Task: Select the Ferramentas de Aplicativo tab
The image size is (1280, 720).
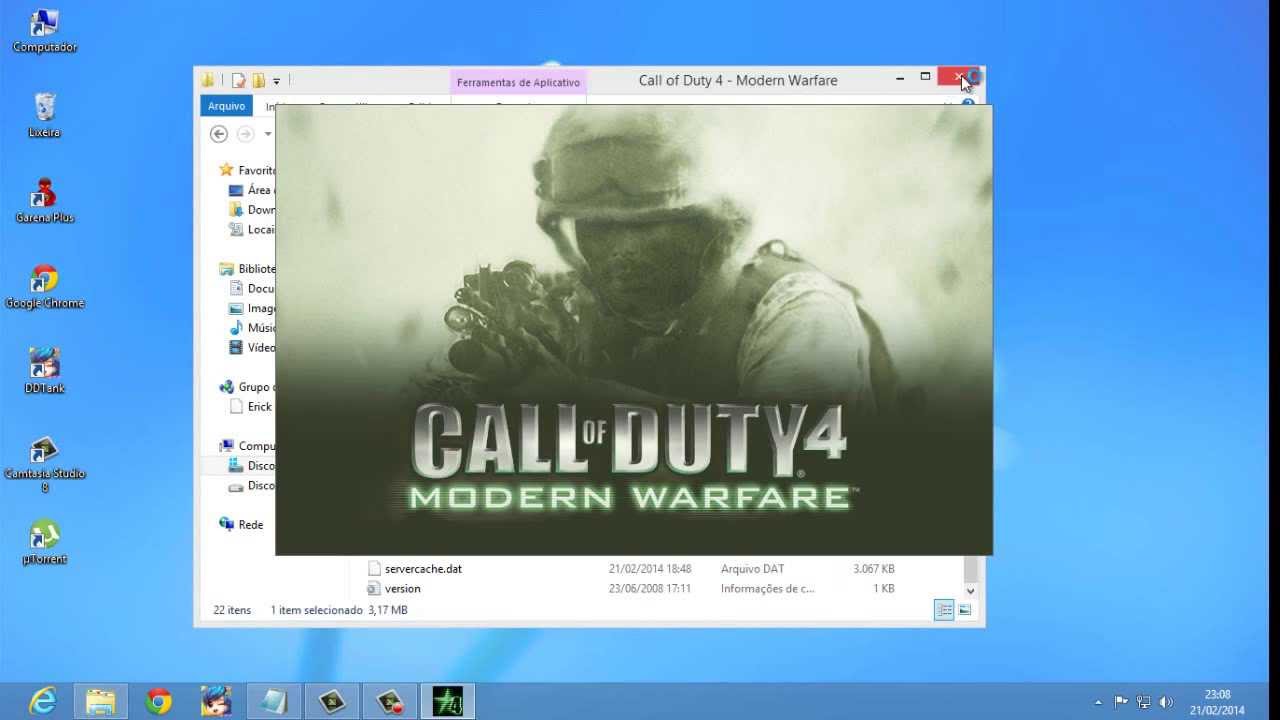Action: [x=518, y=82]
